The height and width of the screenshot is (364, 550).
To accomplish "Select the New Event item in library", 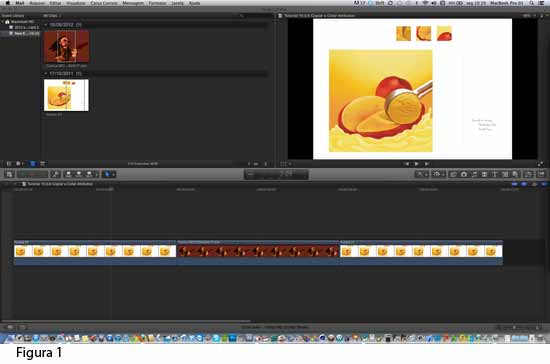I will tap(24, 33).
